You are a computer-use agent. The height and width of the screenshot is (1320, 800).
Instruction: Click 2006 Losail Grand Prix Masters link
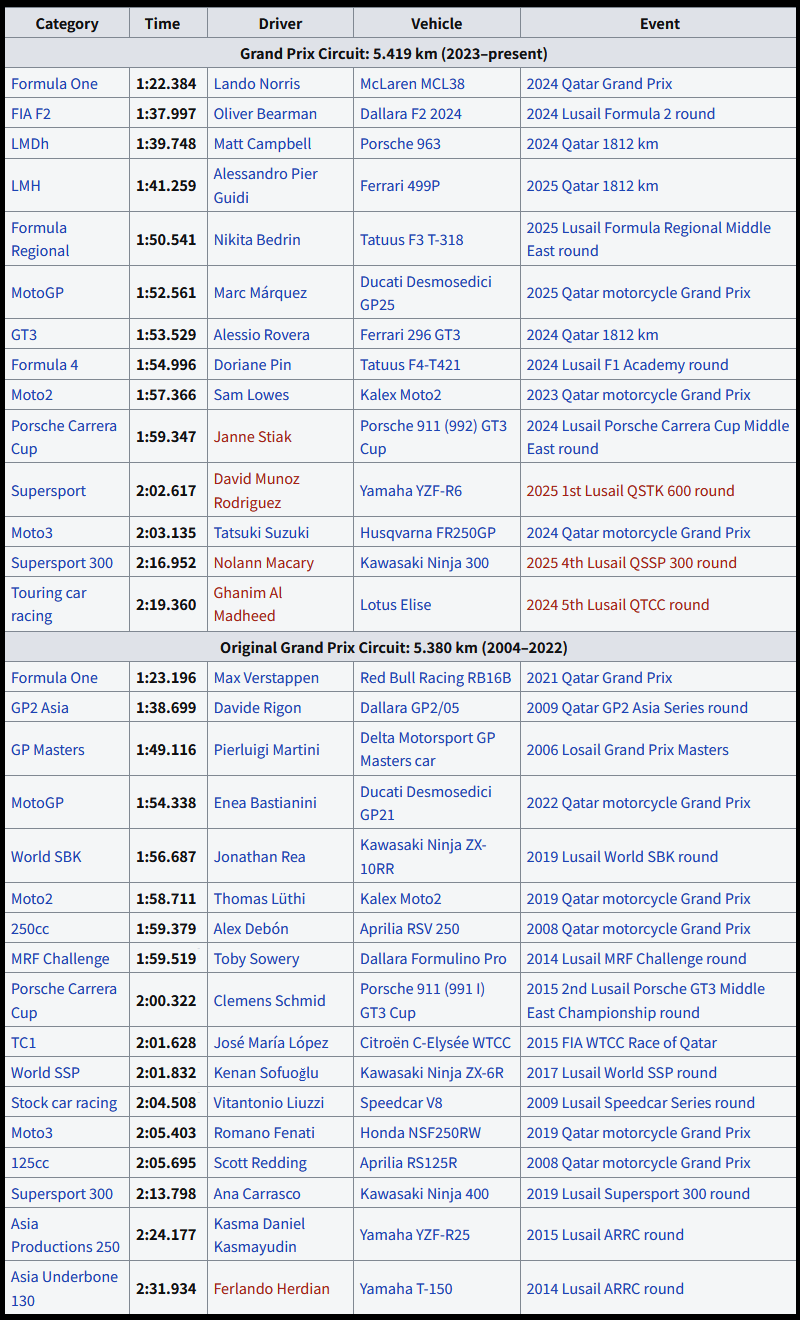tap(627, 750)
